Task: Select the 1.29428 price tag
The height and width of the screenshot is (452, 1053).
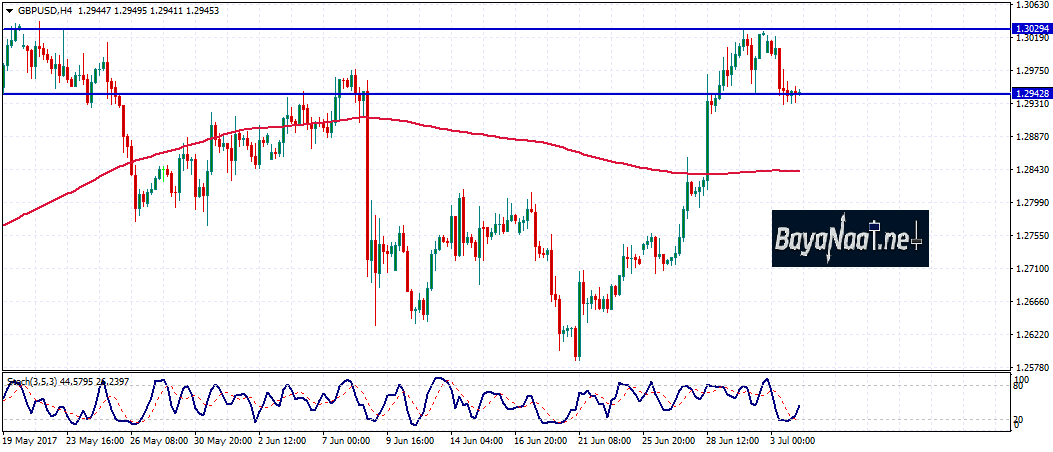Action: 1030,94
